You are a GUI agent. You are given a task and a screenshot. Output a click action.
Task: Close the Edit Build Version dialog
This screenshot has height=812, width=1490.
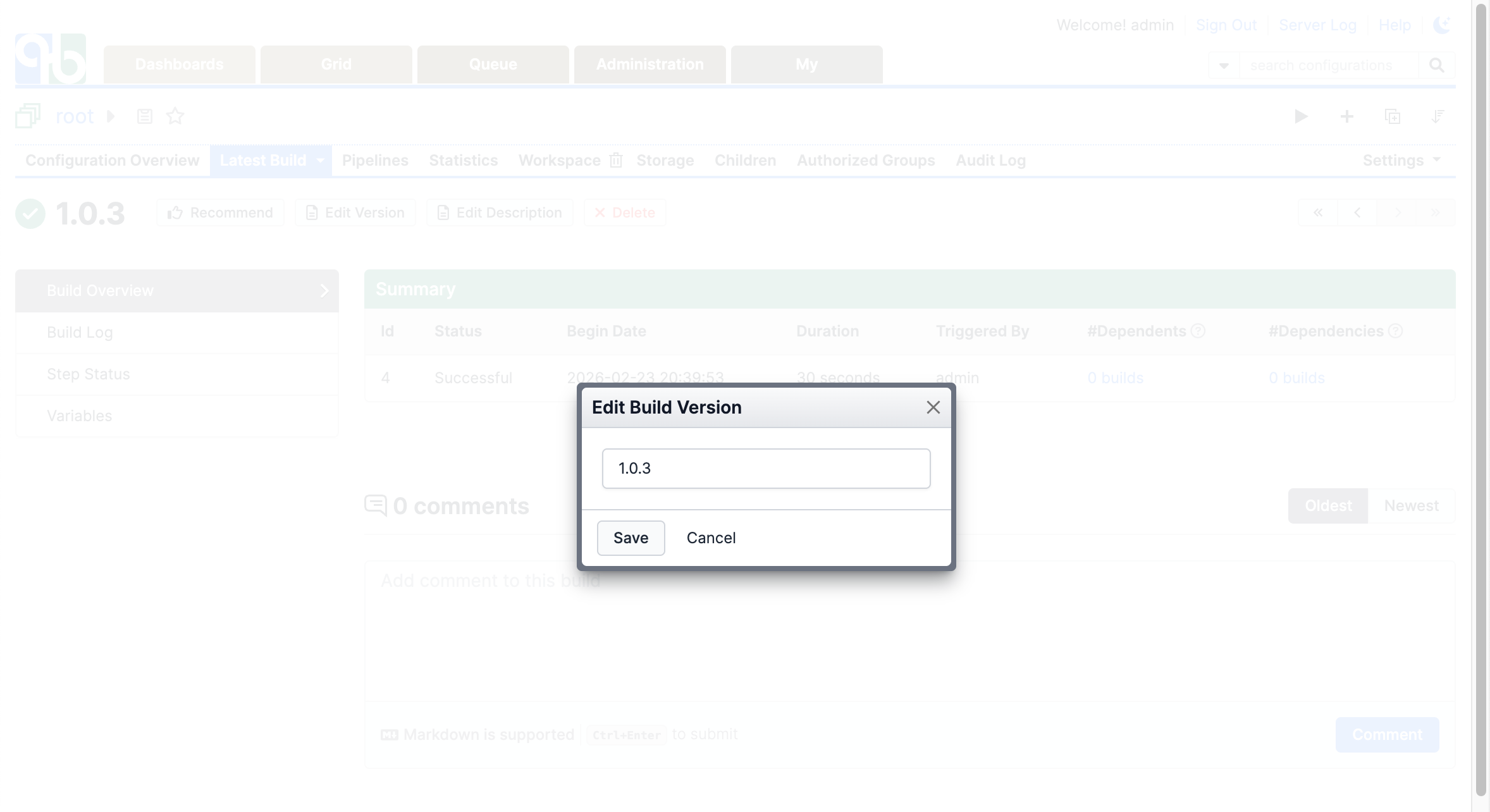(x=933, y=407)
